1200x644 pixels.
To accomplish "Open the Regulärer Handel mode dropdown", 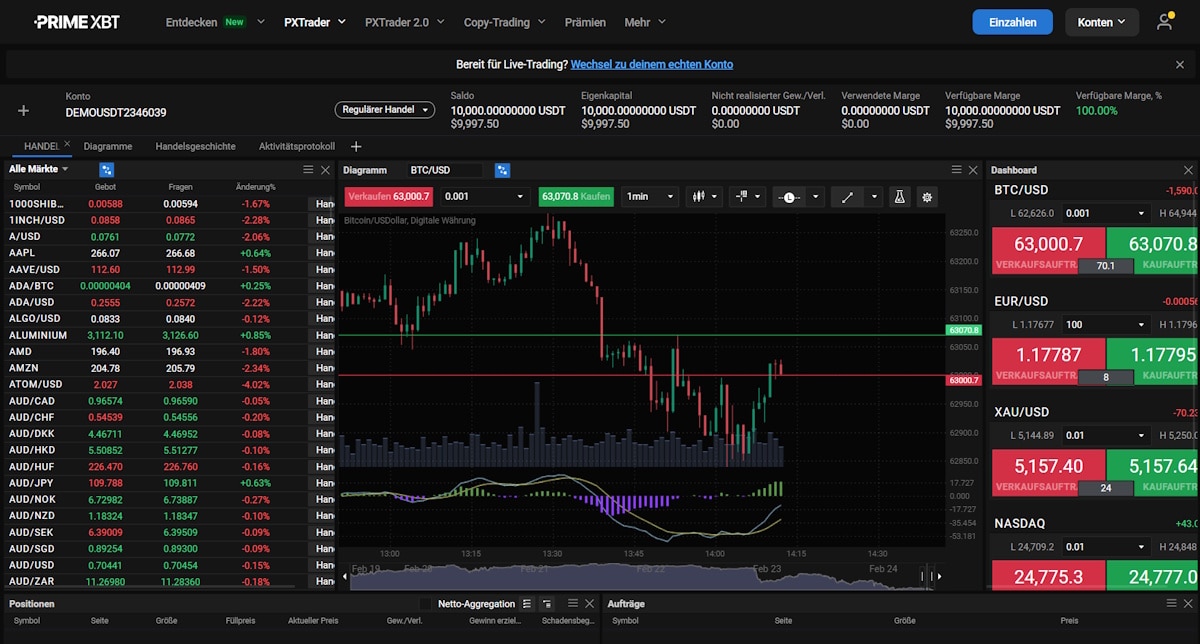I will pyautogui.click(x=385, y=110).
